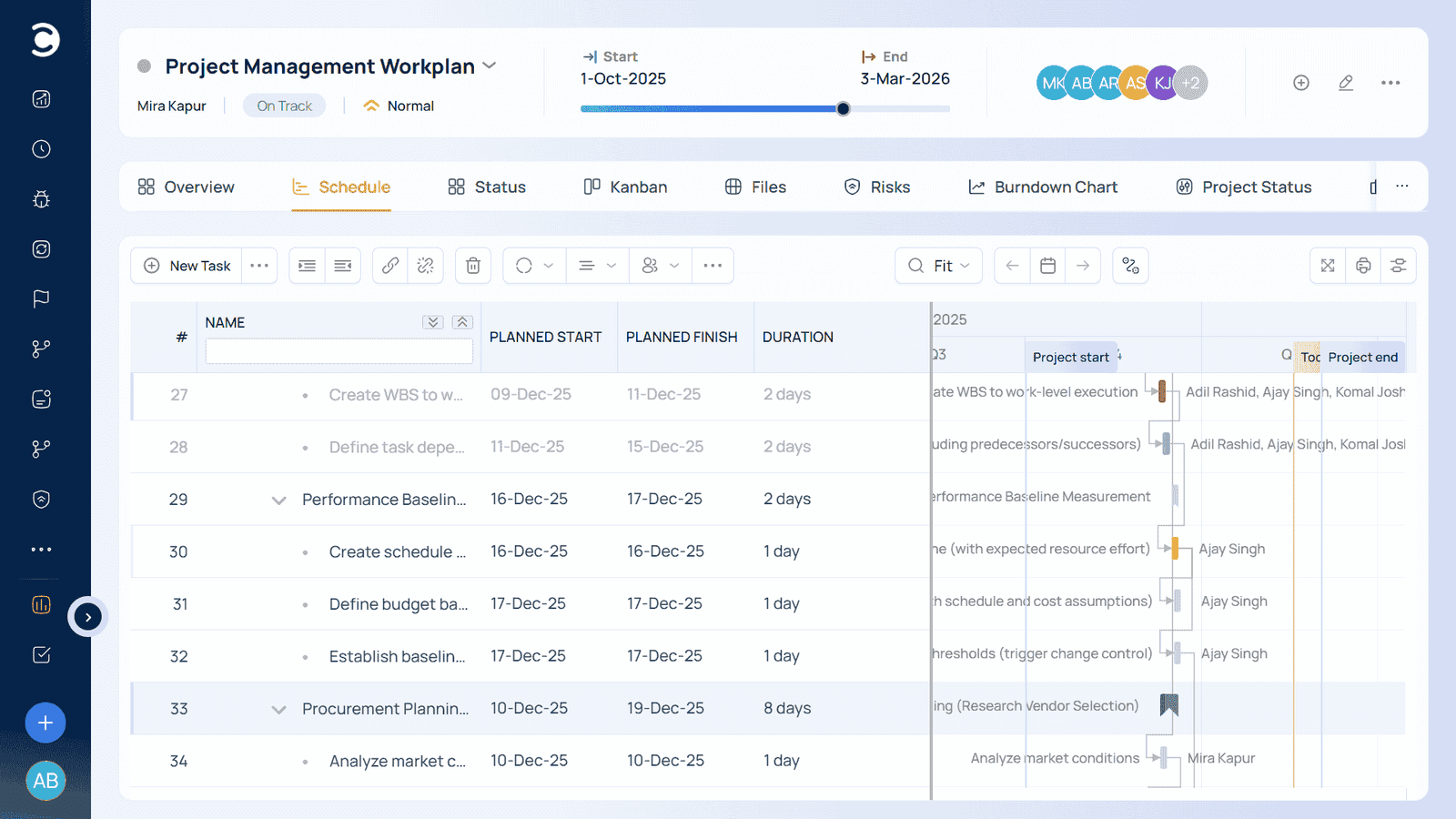The width and height of the screenshot is (1456, 819).
Task: Click the add circle icon in project header
Action: coord(1301,83)
